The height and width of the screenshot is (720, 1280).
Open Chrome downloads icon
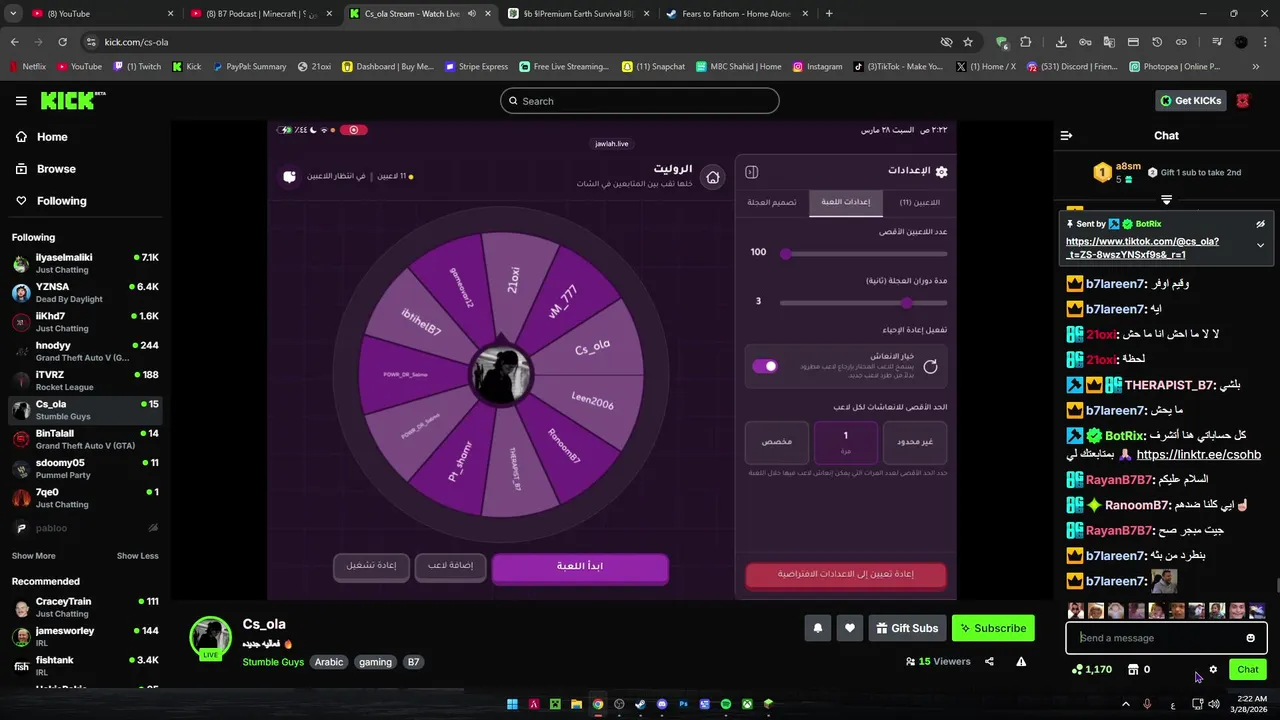1061,42
